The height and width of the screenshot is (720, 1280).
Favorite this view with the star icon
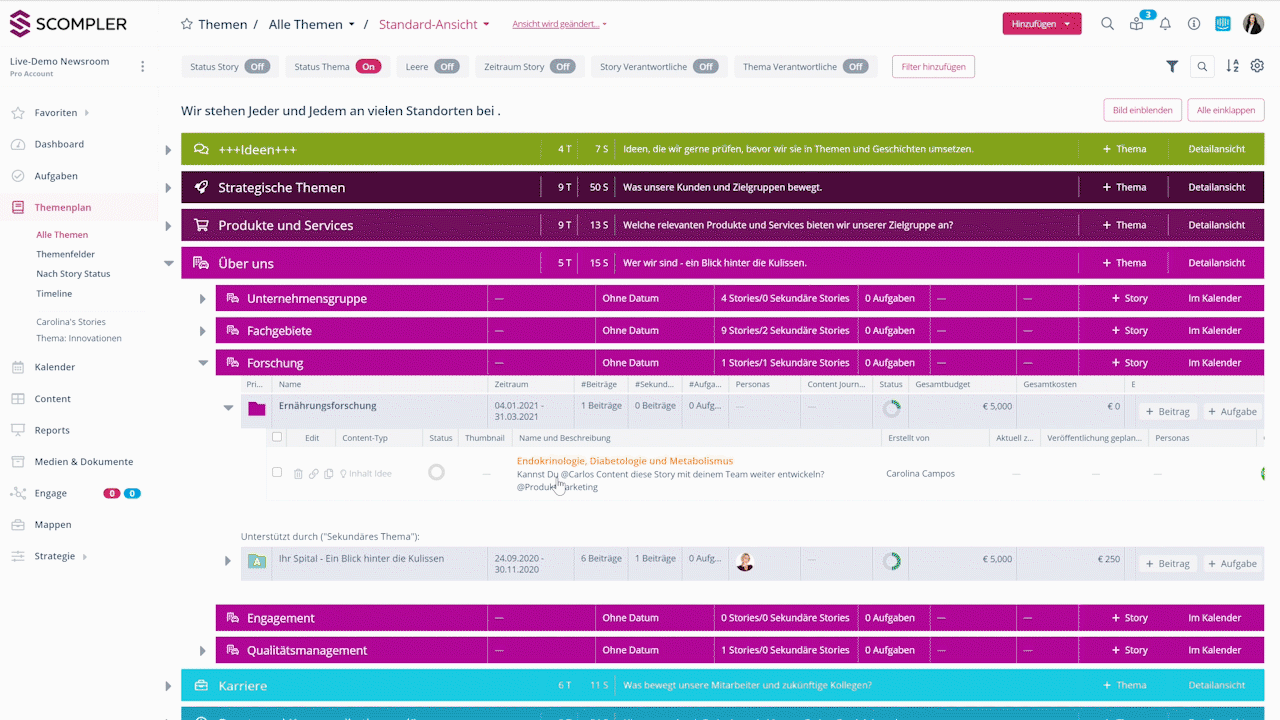(187, 24)
